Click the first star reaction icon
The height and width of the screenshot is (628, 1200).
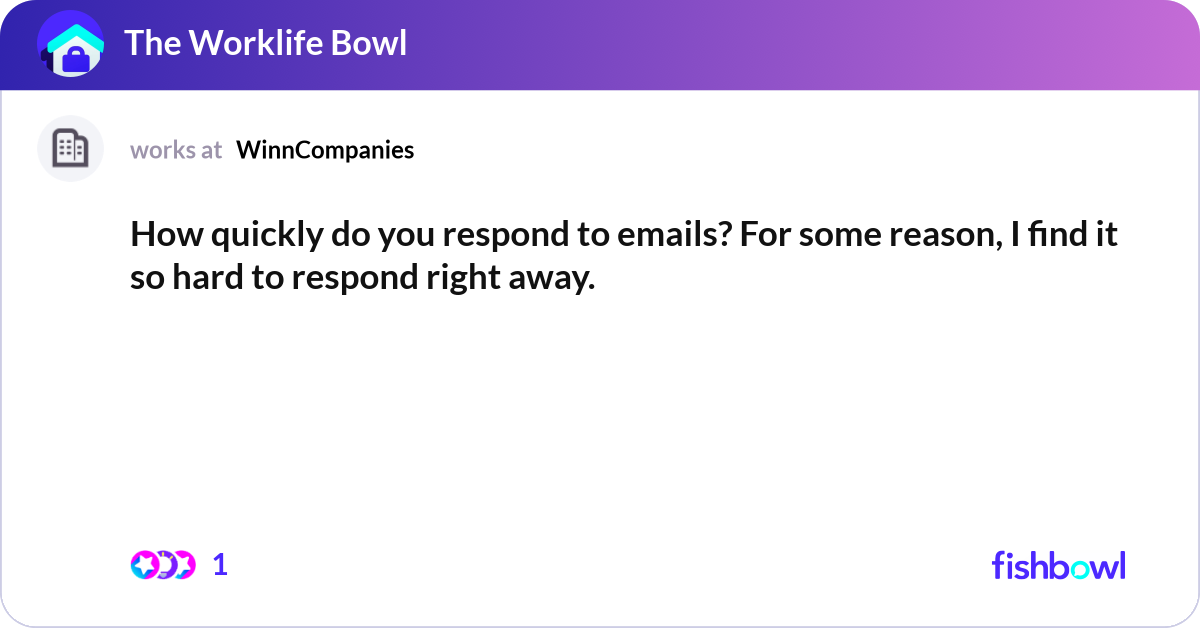click(x=144, y=564)
